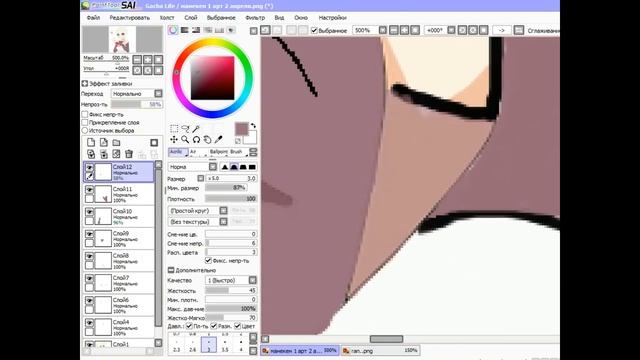Screen dimensions: 640x360
Task: Select the move layer tool
Action: coord(174,140)
